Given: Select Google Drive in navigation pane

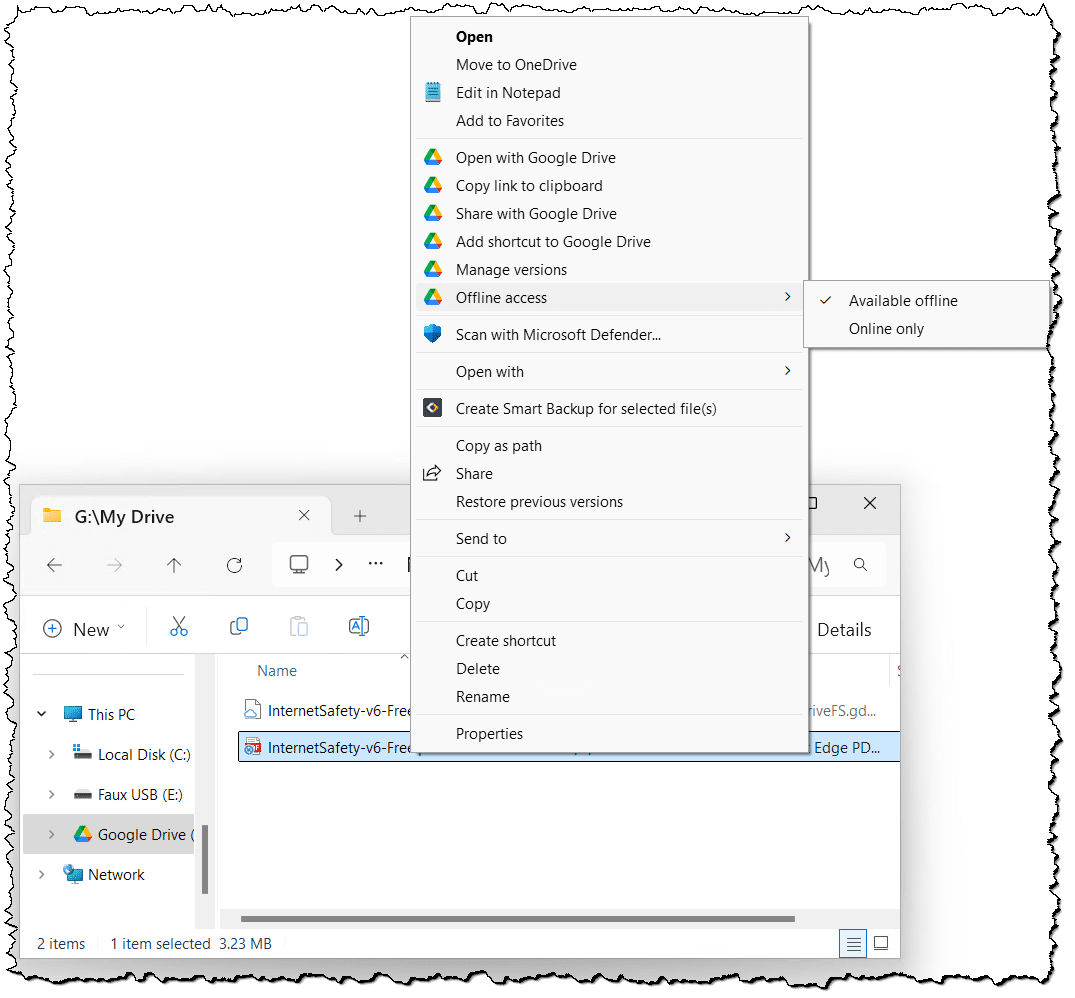Looking at the screenshot, I should click(x=140, y=835).
